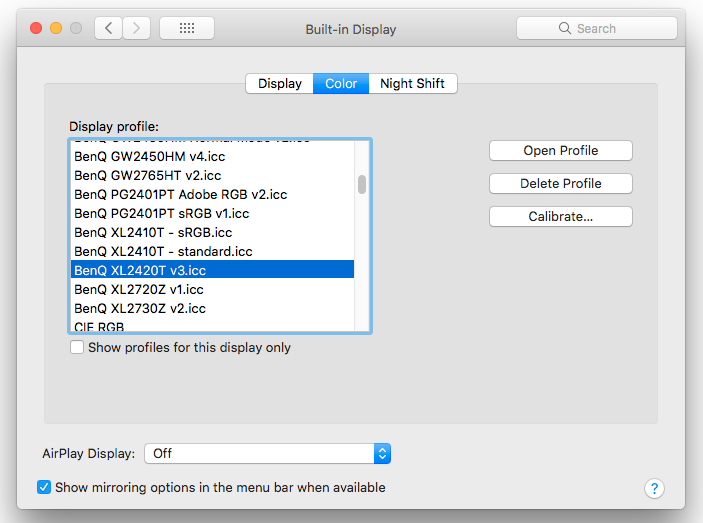Show all preferences with the grid icon

click(187, 28)
